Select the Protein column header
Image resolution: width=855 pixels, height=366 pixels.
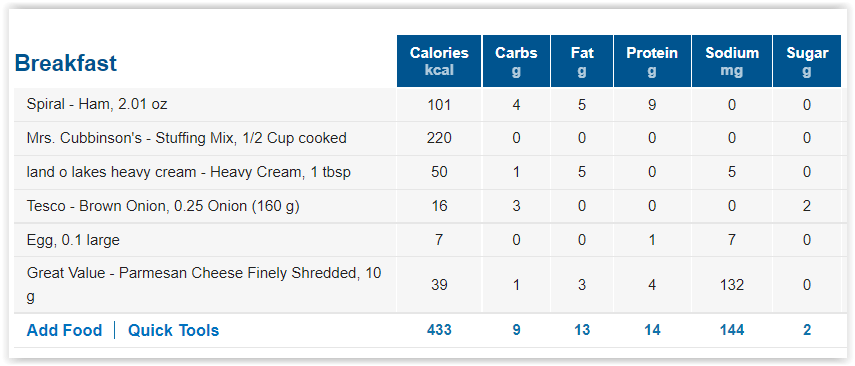[x=652, y=61]
